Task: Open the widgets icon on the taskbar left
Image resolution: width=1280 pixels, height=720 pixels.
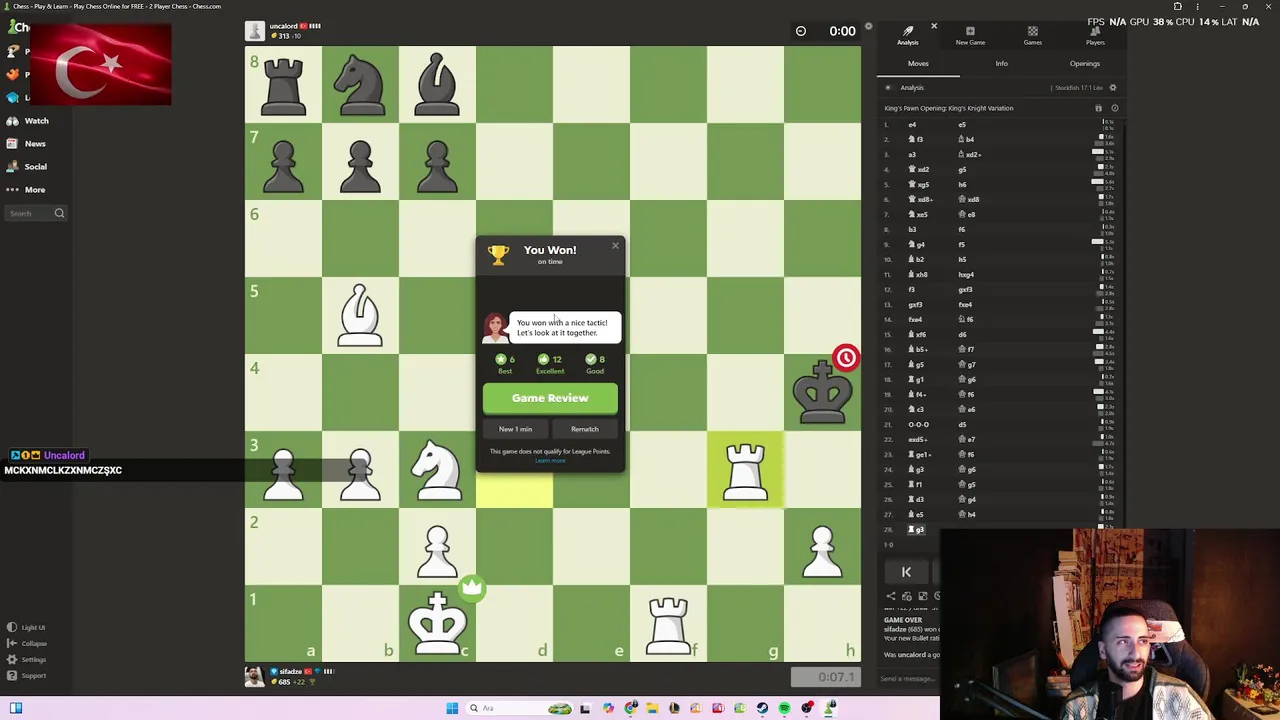Action: tap(15, 708)
